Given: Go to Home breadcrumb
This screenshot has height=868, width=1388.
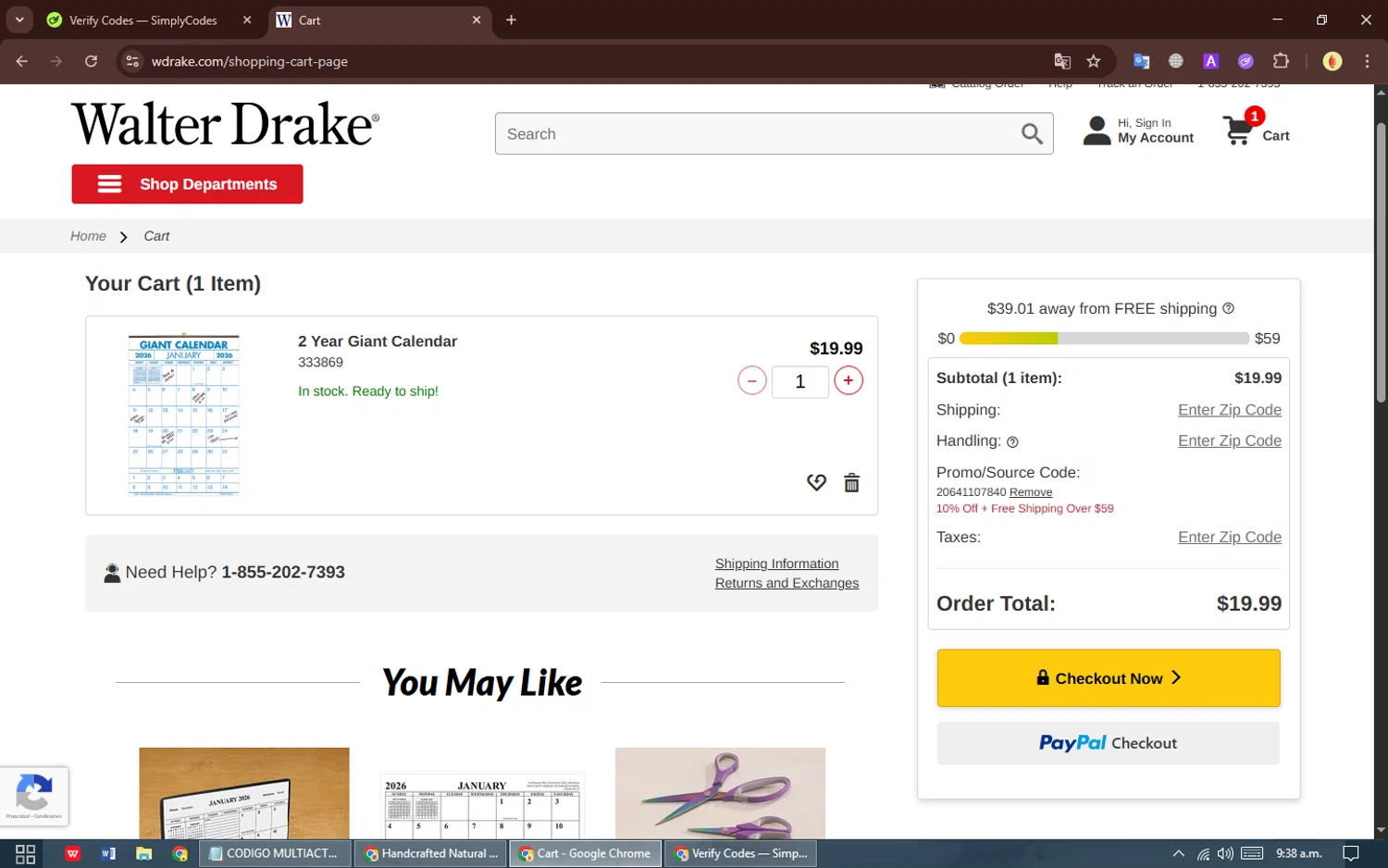Looking at the screenshot, I should [x=88, y=236].
